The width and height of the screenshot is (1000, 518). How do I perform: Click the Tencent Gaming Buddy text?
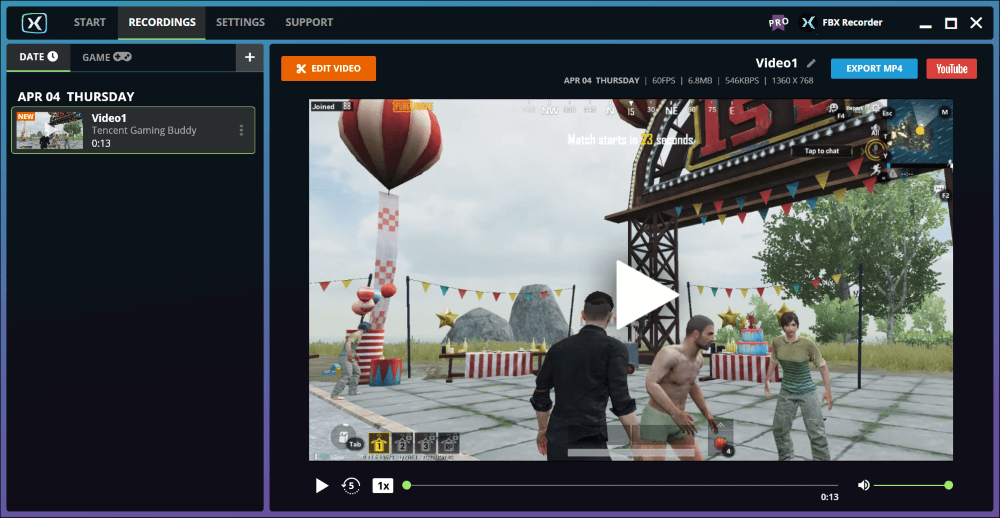(x=144, y=130)
